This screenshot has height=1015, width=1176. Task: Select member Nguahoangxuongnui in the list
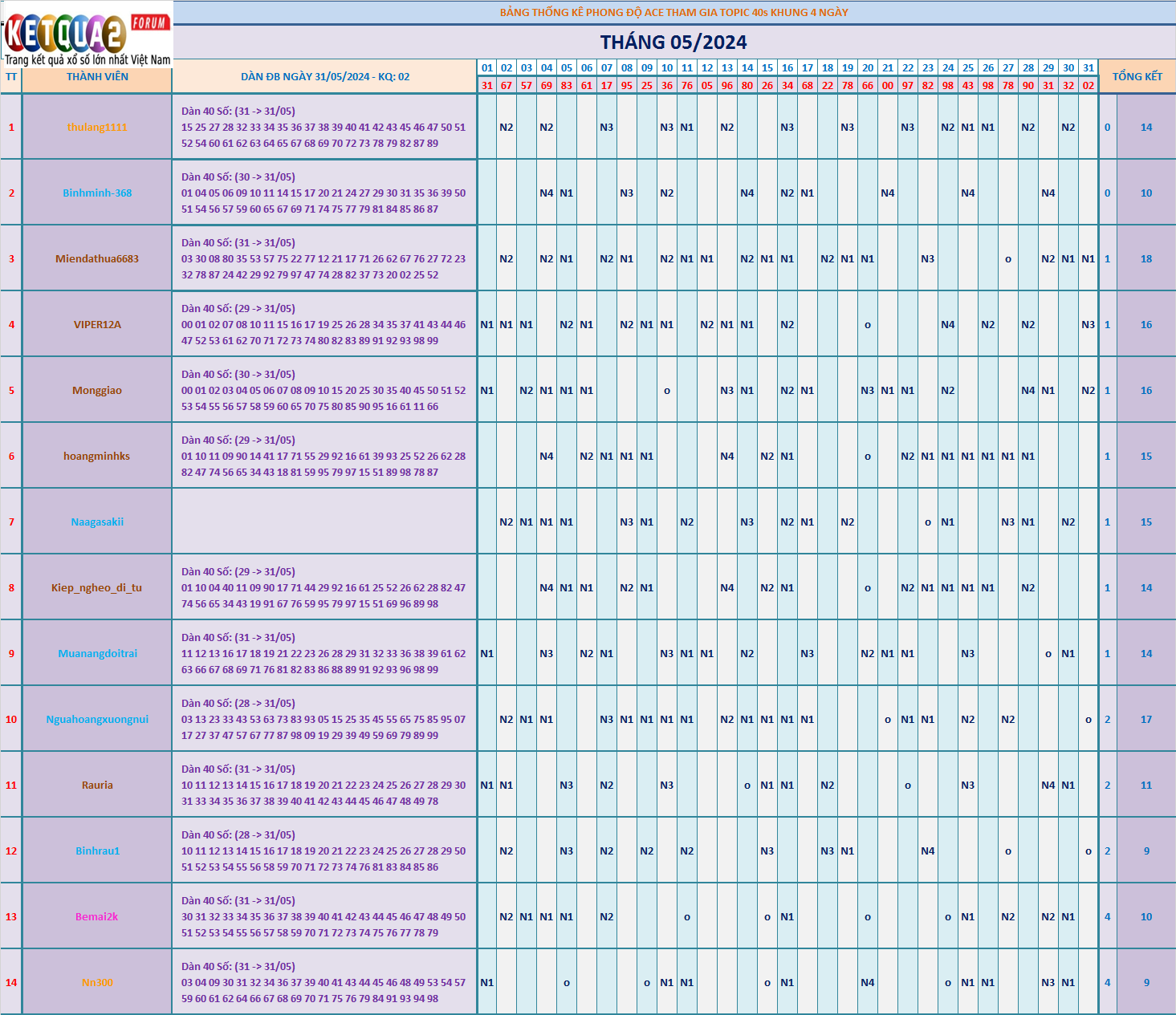pyautogui.click(x=97, y=720)
